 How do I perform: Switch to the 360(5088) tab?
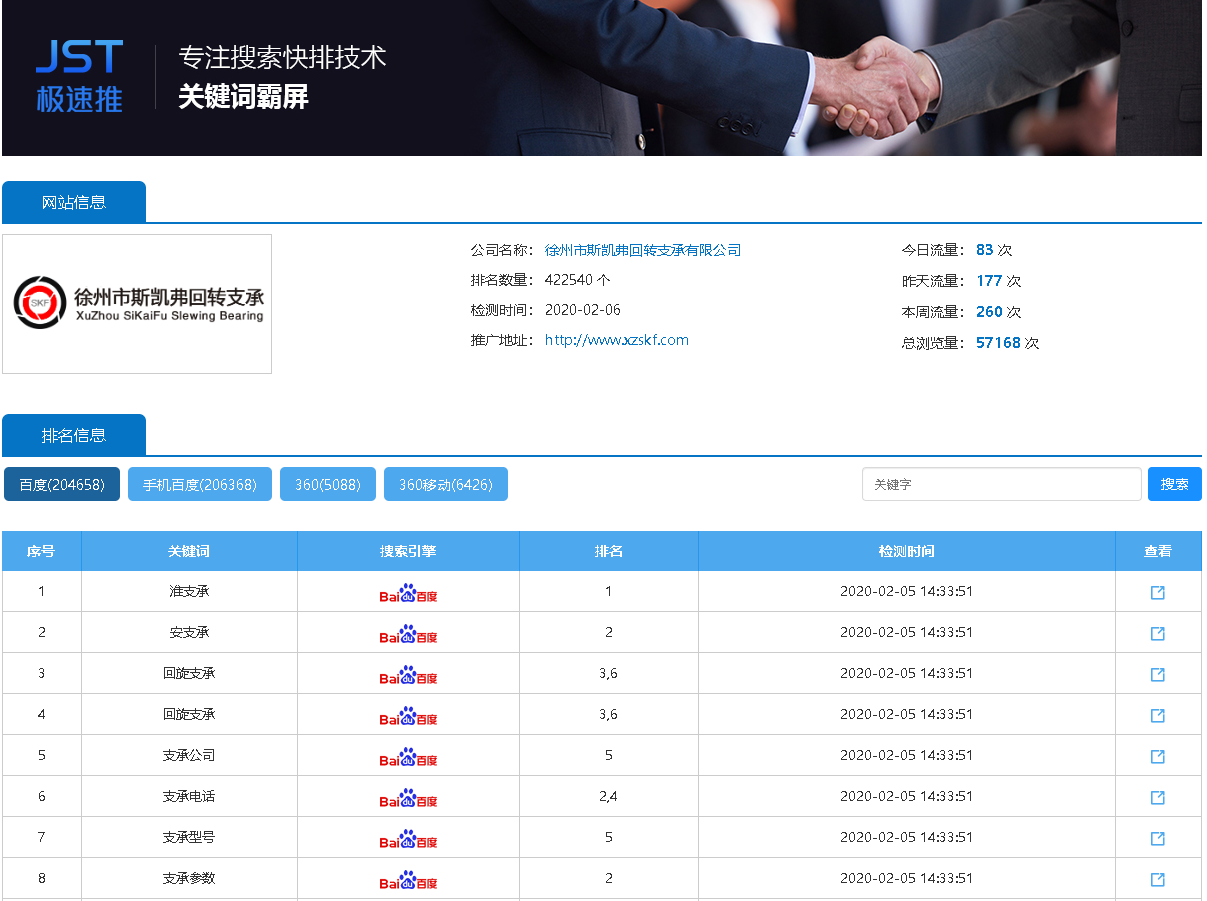tap(328, 484)
